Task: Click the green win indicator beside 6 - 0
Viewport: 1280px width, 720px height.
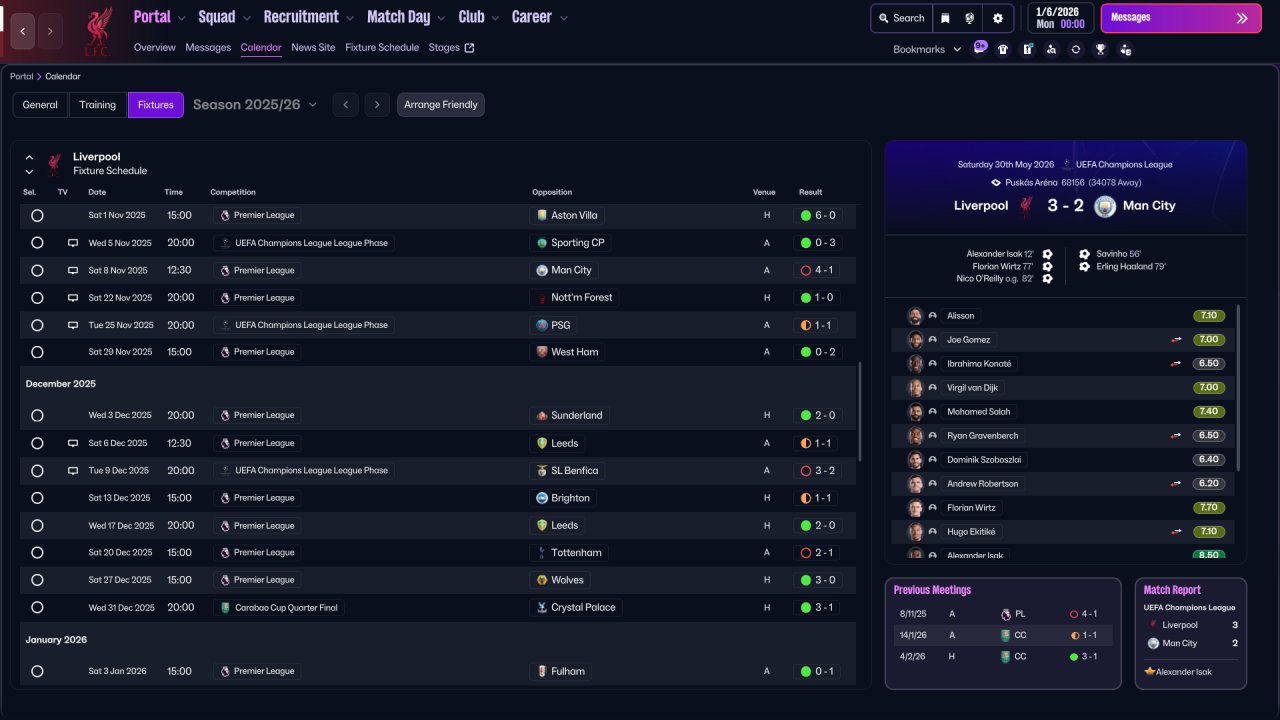Action: (x=805, y=215)
